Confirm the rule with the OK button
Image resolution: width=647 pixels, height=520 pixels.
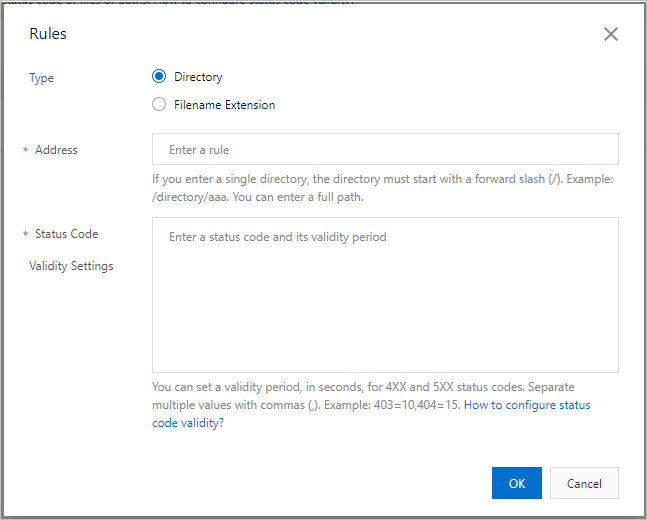pos(516,483)
